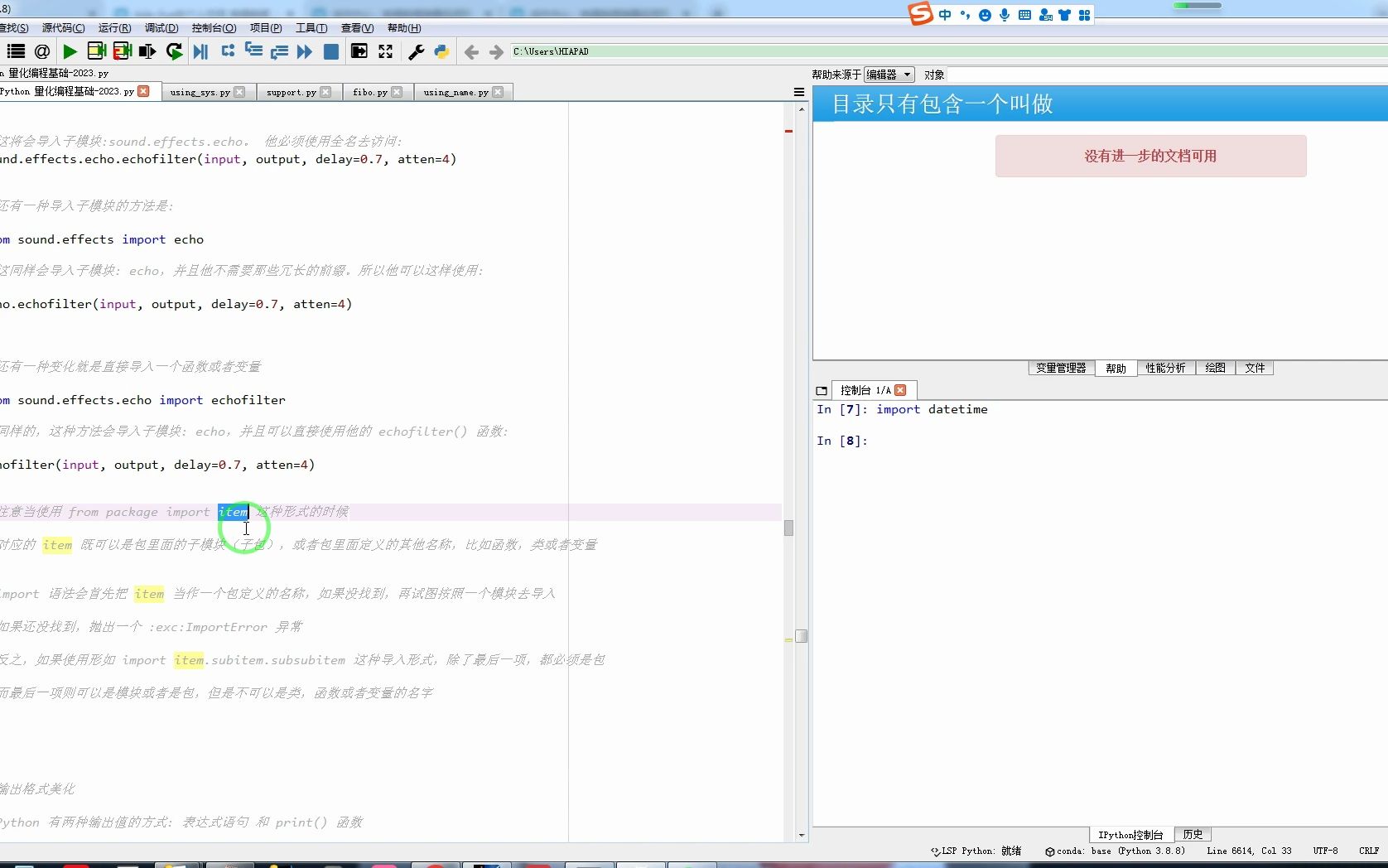Open the 运行(R) menu
This screenshot has height=868, width=1388.
114,28
